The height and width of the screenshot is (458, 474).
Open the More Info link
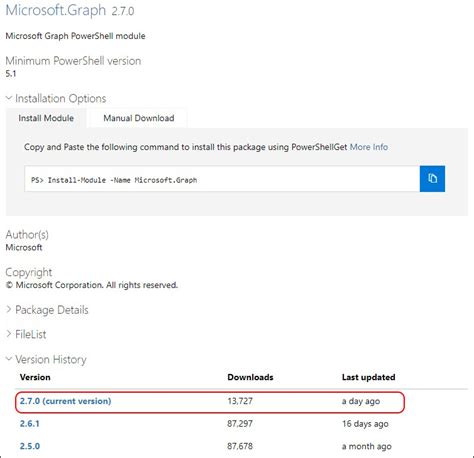coord(369,147)
